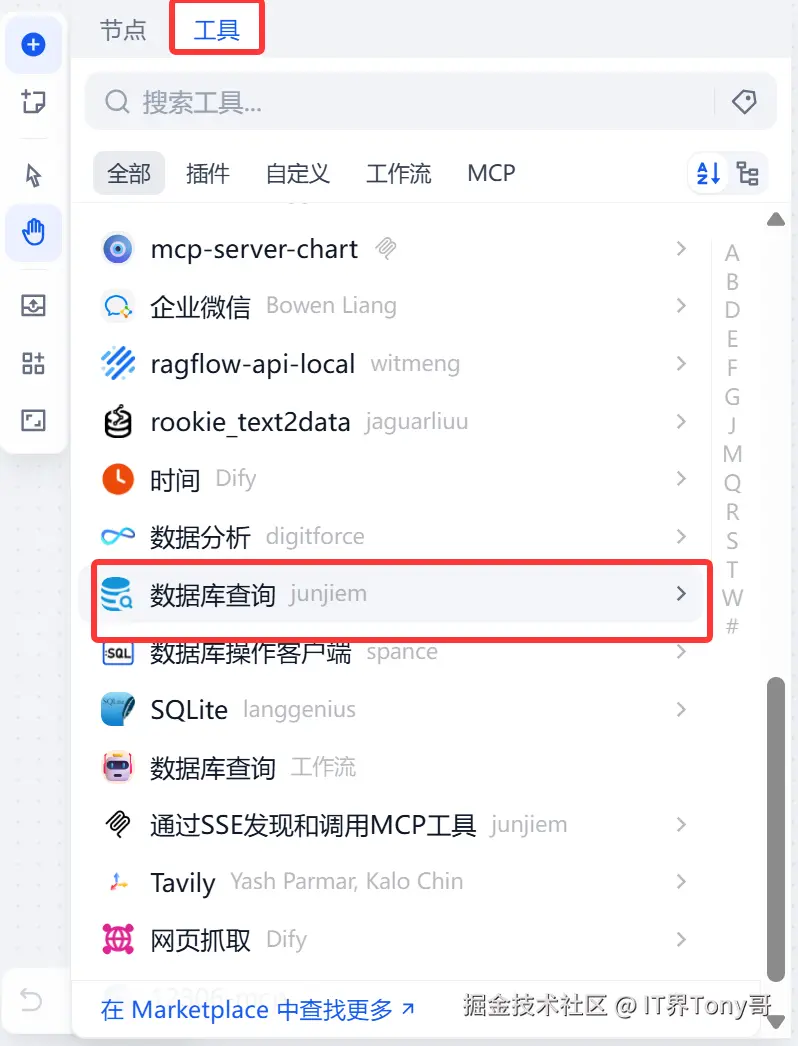
Task: Click the tag filter icon in search bar
Action: point(744,102)
